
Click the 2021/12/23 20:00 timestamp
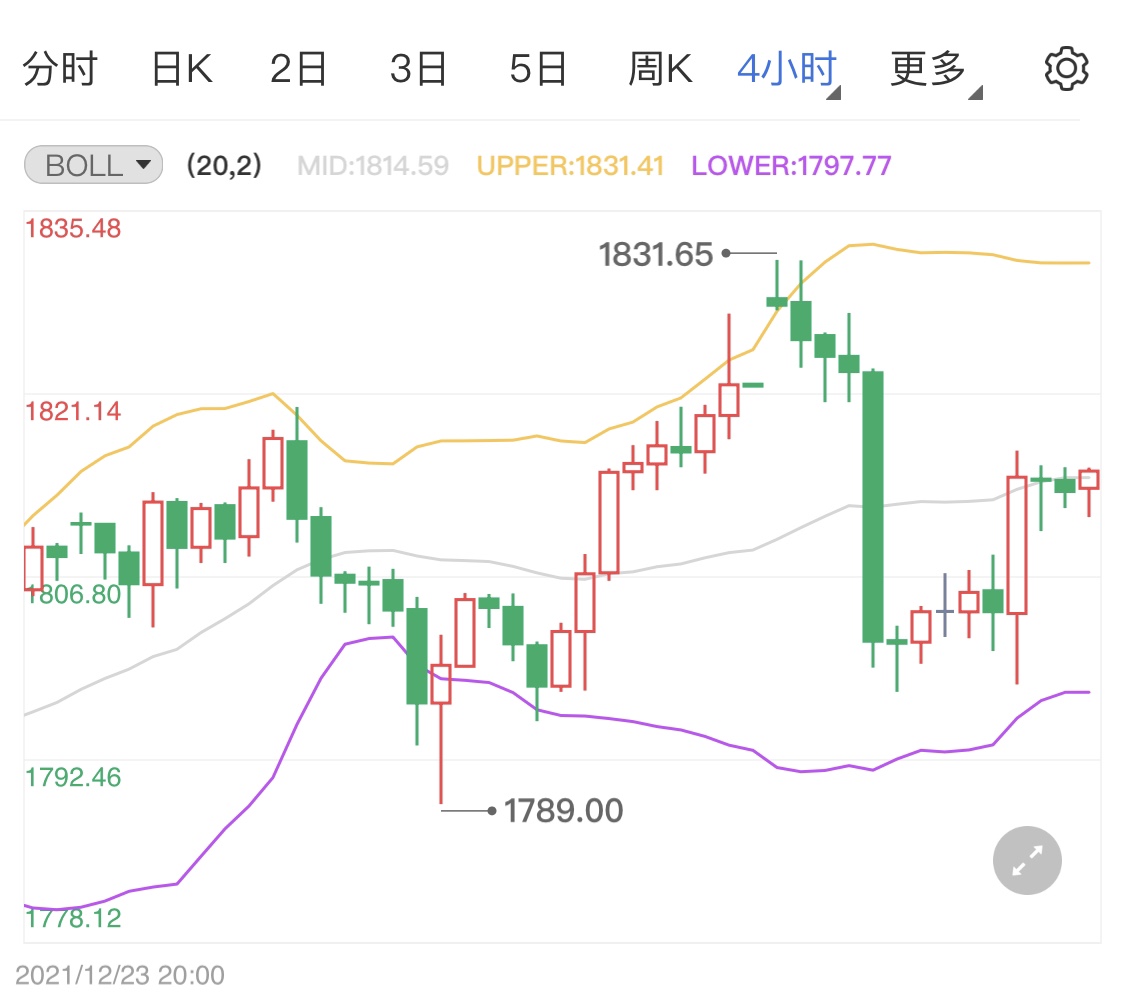(120, 975)
